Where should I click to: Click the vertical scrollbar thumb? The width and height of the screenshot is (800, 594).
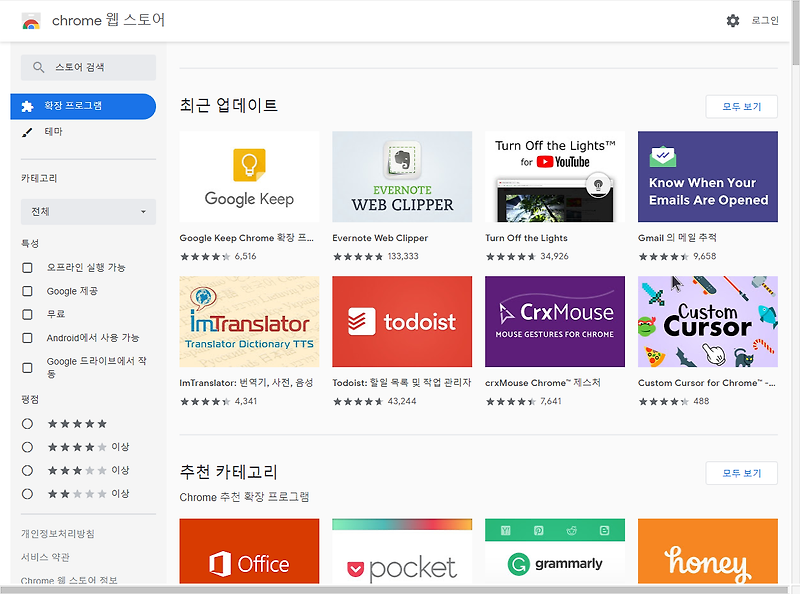coord(795,33)
